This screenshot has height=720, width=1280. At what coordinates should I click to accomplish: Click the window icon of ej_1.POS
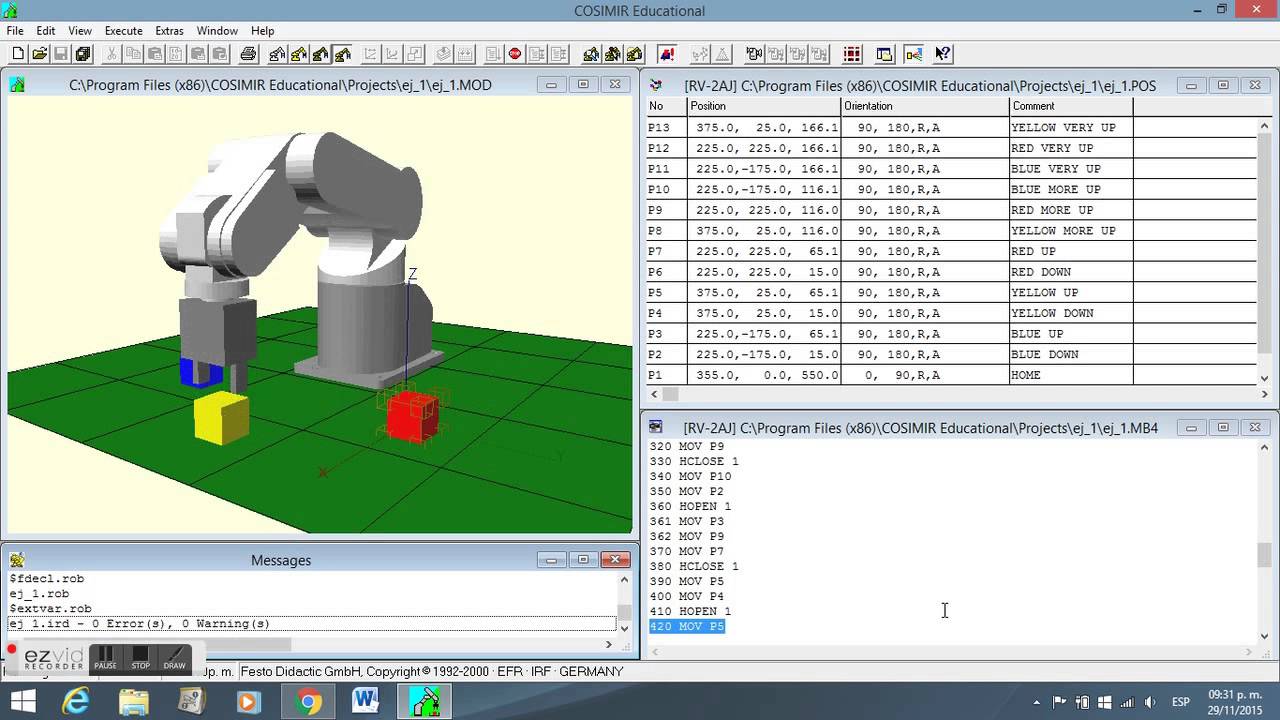coord(656,85)
